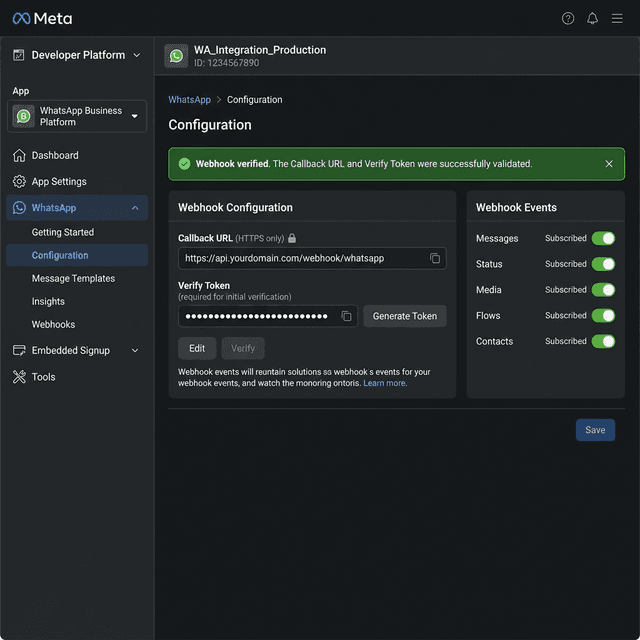Toggle the Media subscription switch
This screenshot has width=640, height=640.
(x=603, y=290)
